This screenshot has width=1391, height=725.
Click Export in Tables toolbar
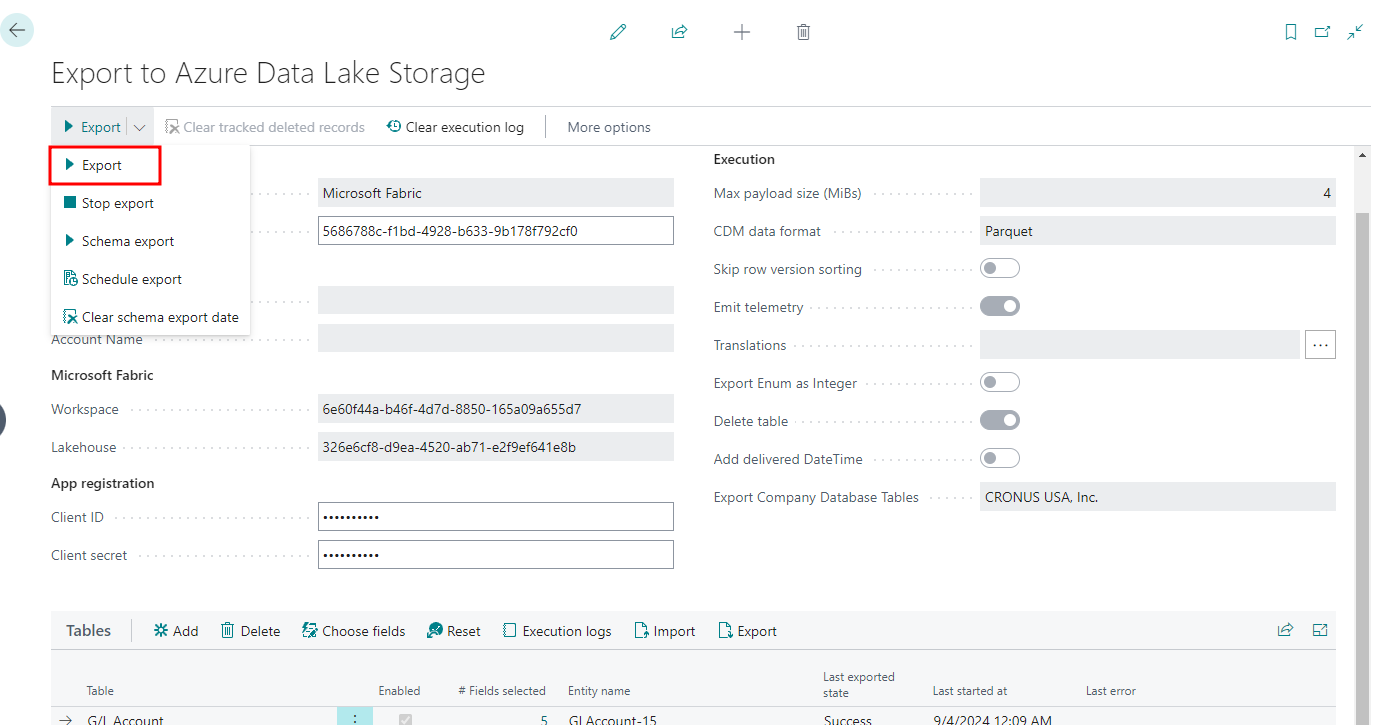pos(748,631)
